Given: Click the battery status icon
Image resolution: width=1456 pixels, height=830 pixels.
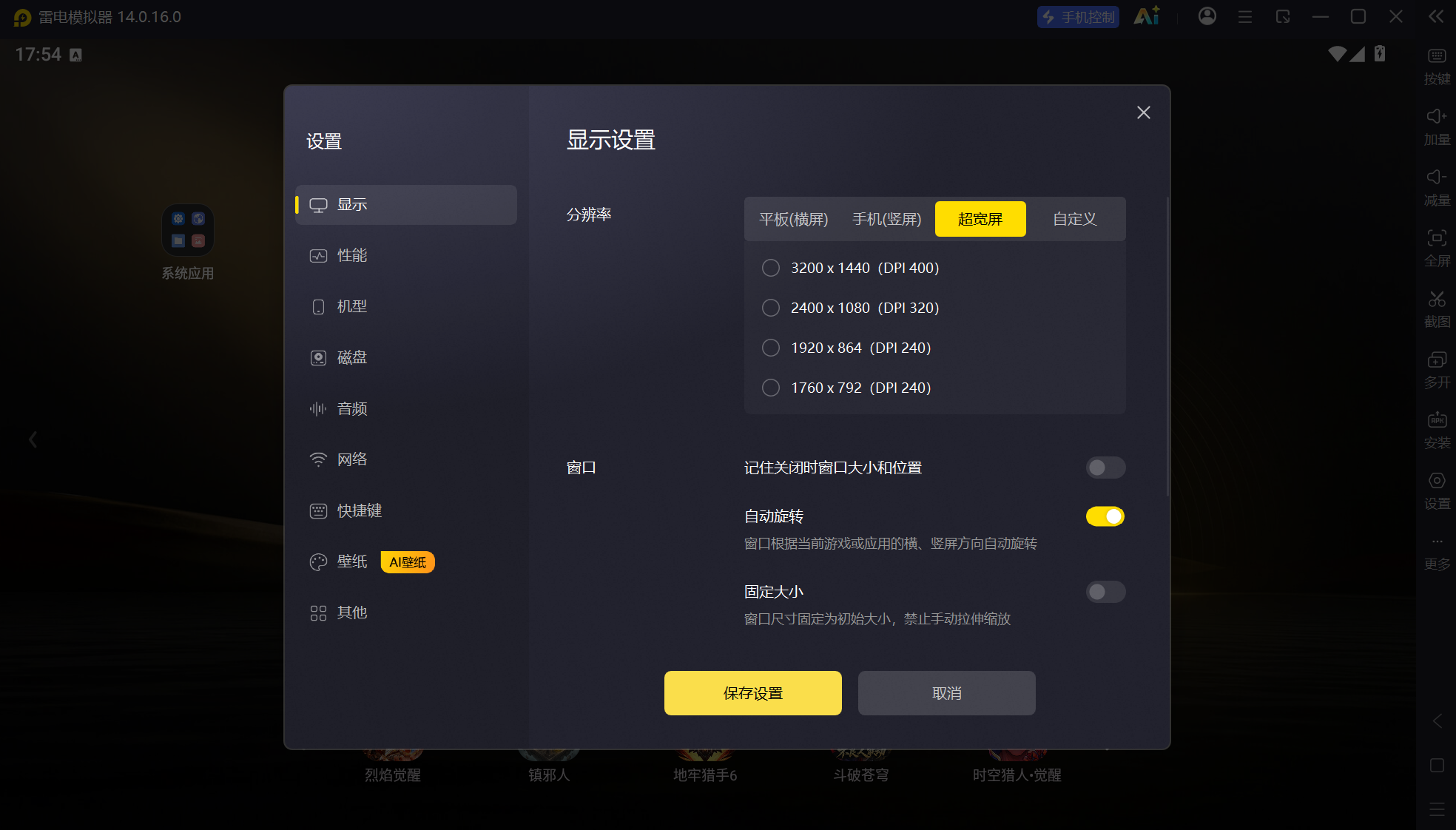Looking at the screenshot, I should pos(1380,53).
